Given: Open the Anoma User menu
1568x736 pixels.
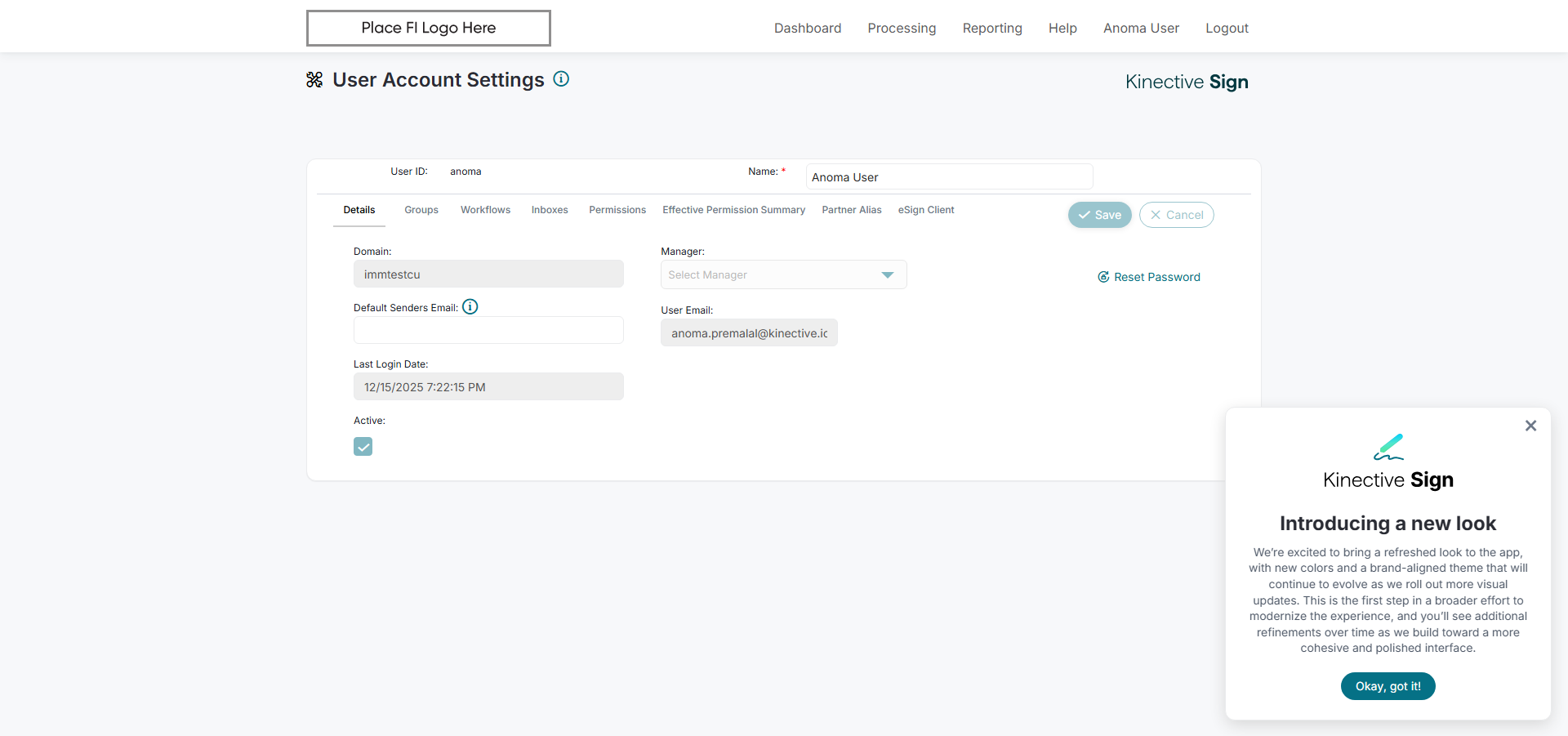Looking at the screenshot, I should (x=1141, y=28).
